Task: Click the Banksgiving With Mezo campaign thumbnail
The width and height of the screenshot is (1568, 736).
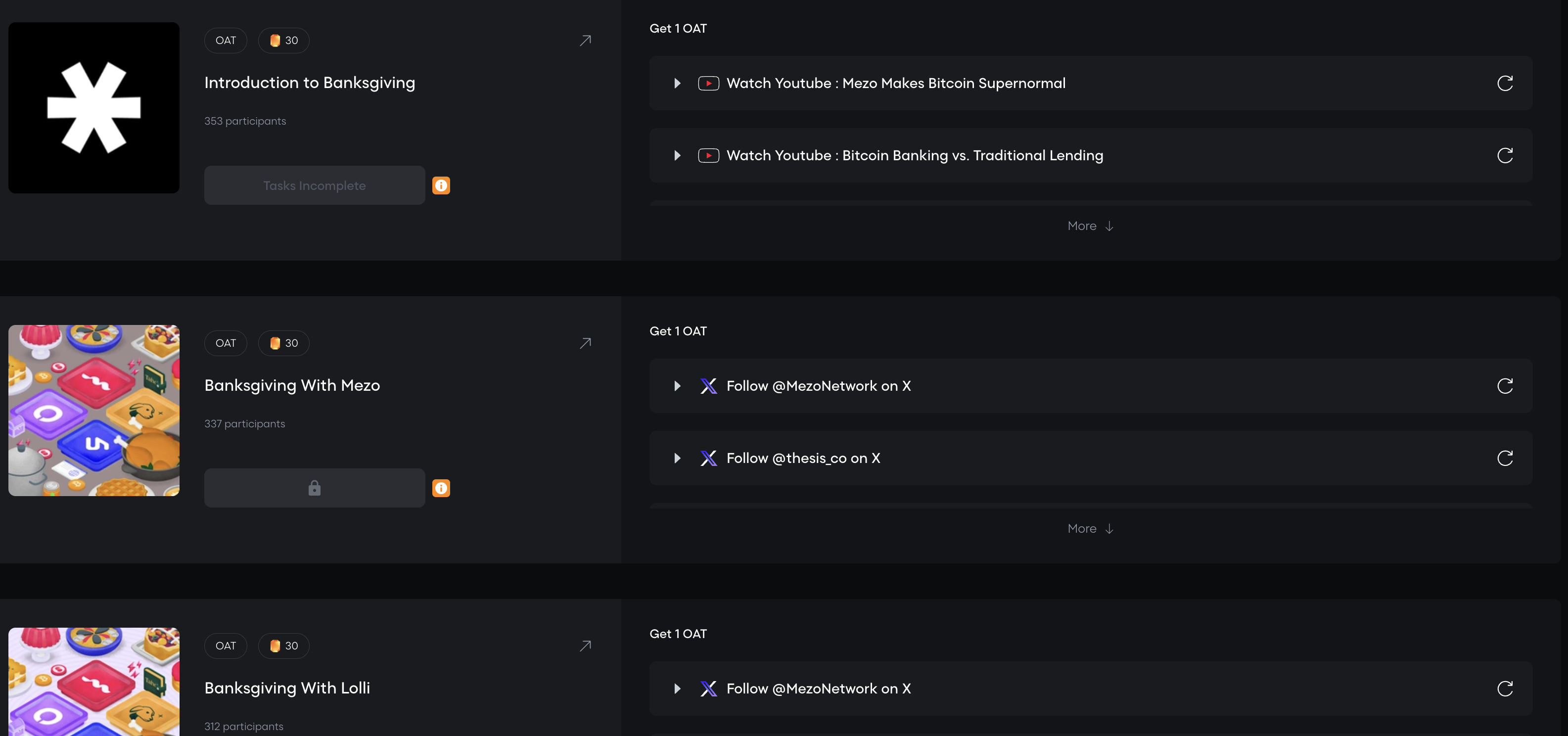Action: pos(94,411)
